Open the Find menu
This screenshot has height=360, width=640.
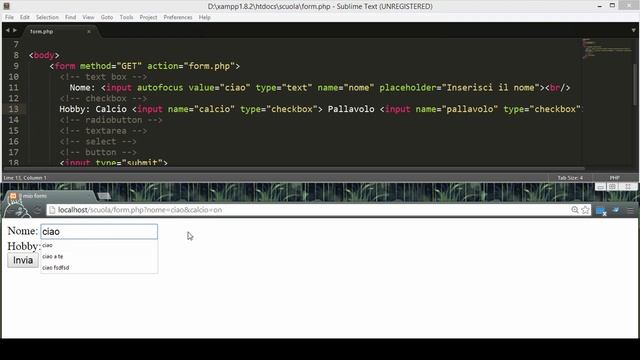click(x=70, y=17)
